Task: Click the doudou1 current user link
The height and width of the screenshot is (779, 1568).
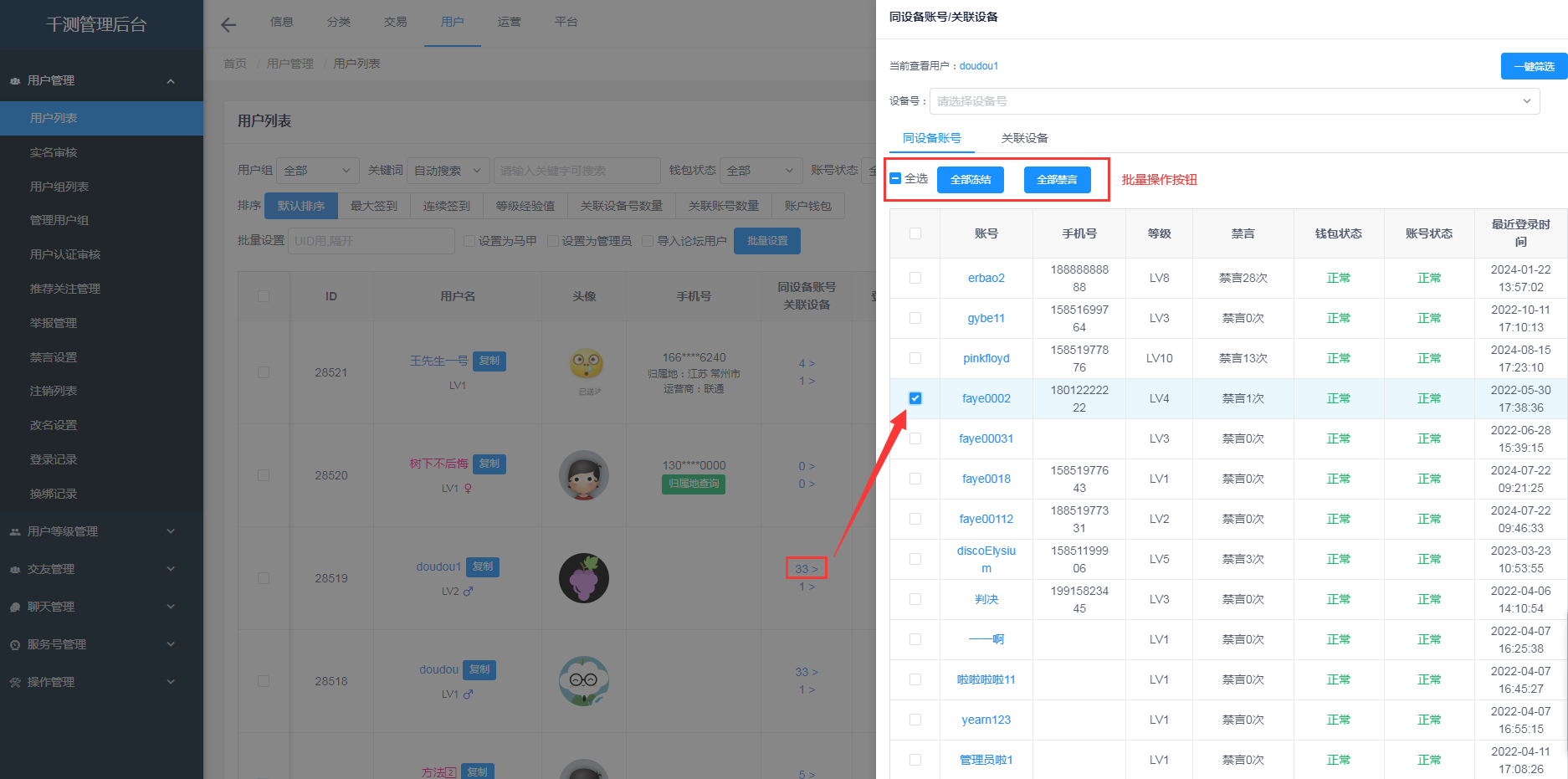Action: (x=978, y=66)
